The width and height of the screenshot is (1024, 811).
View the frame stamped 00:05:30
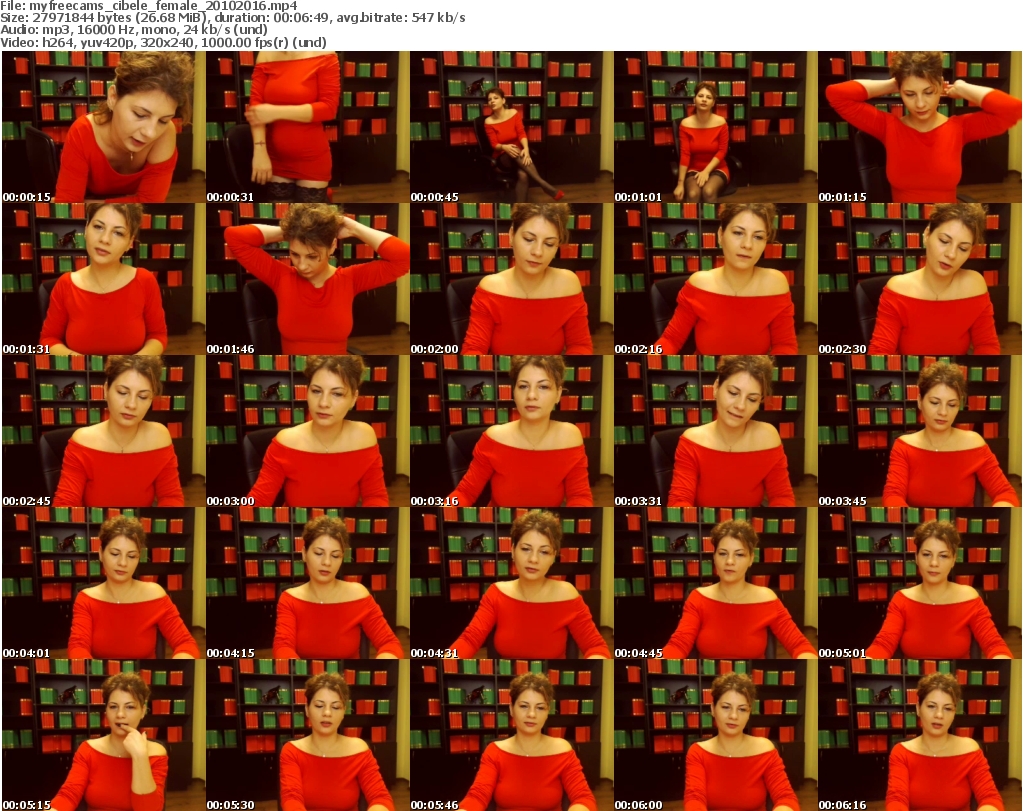pyautogui.click(x=308, y=735)
